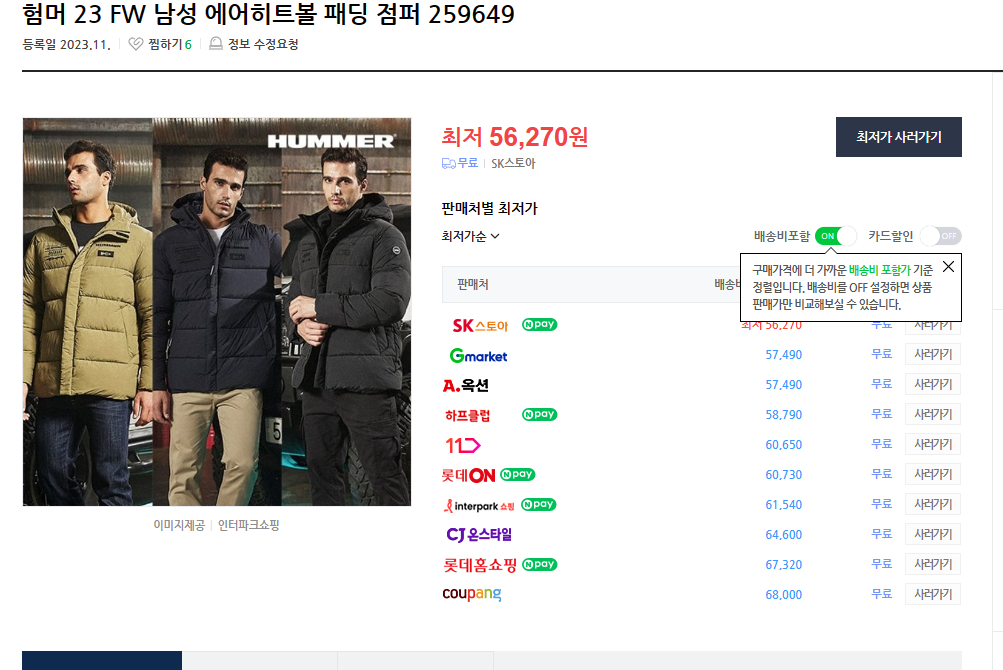Click the 롯데ON seller logo
This screenshot has width=1003, height=670.
pos(469,474)
